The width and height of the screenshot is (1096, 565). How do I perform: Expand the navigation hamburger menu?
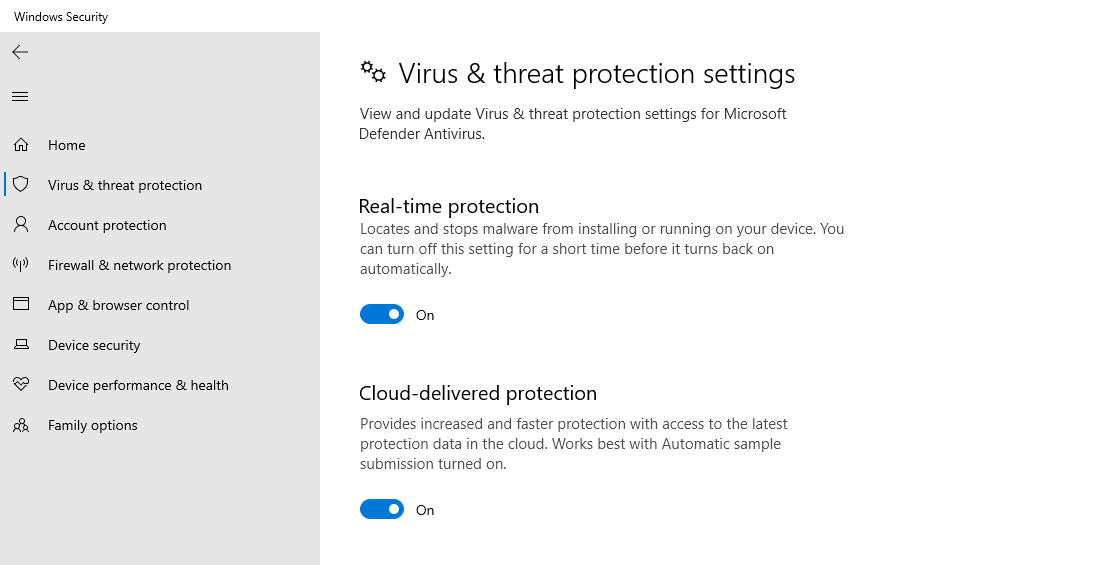point(20,97)
